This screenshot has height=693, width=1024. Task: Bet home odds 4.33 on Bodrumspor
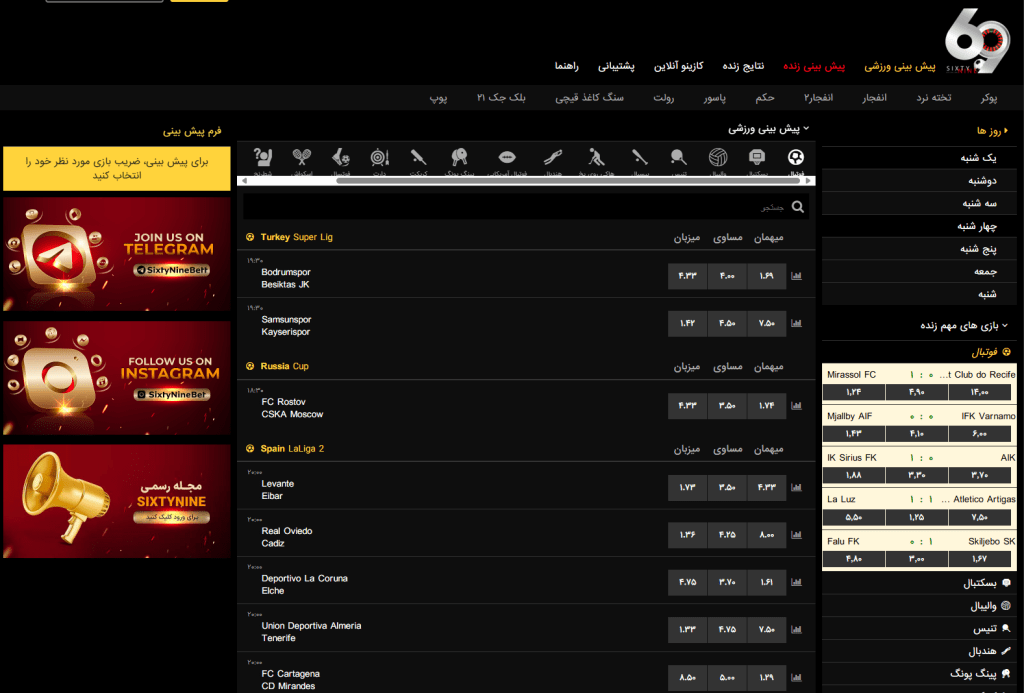tap(687, 276)
